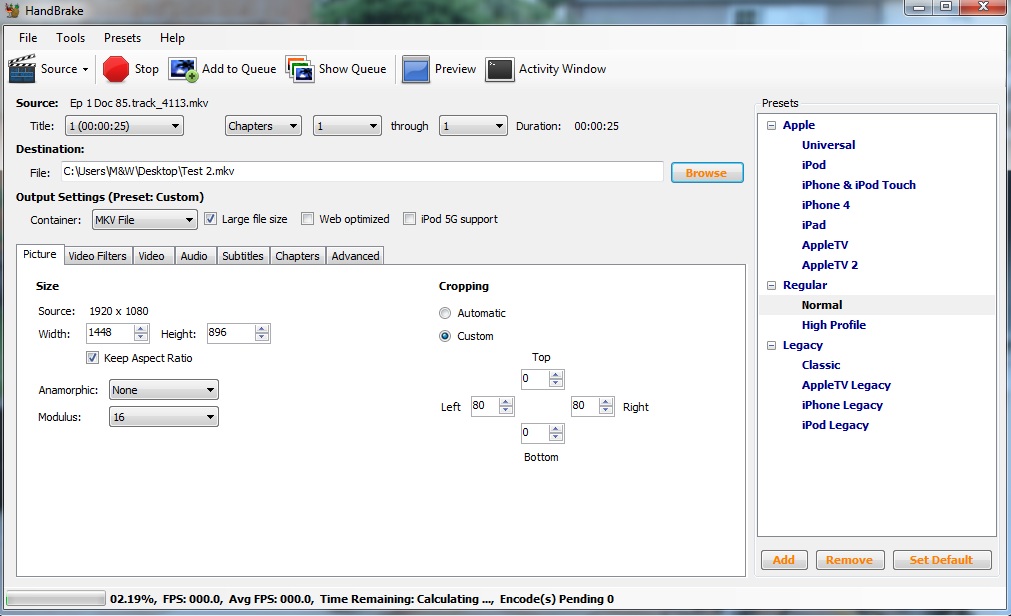Image resolution: width=1011 pixels, height=616 pixels.
Task: Select the AppleTV Legacy preset
Action: [846, 385]
